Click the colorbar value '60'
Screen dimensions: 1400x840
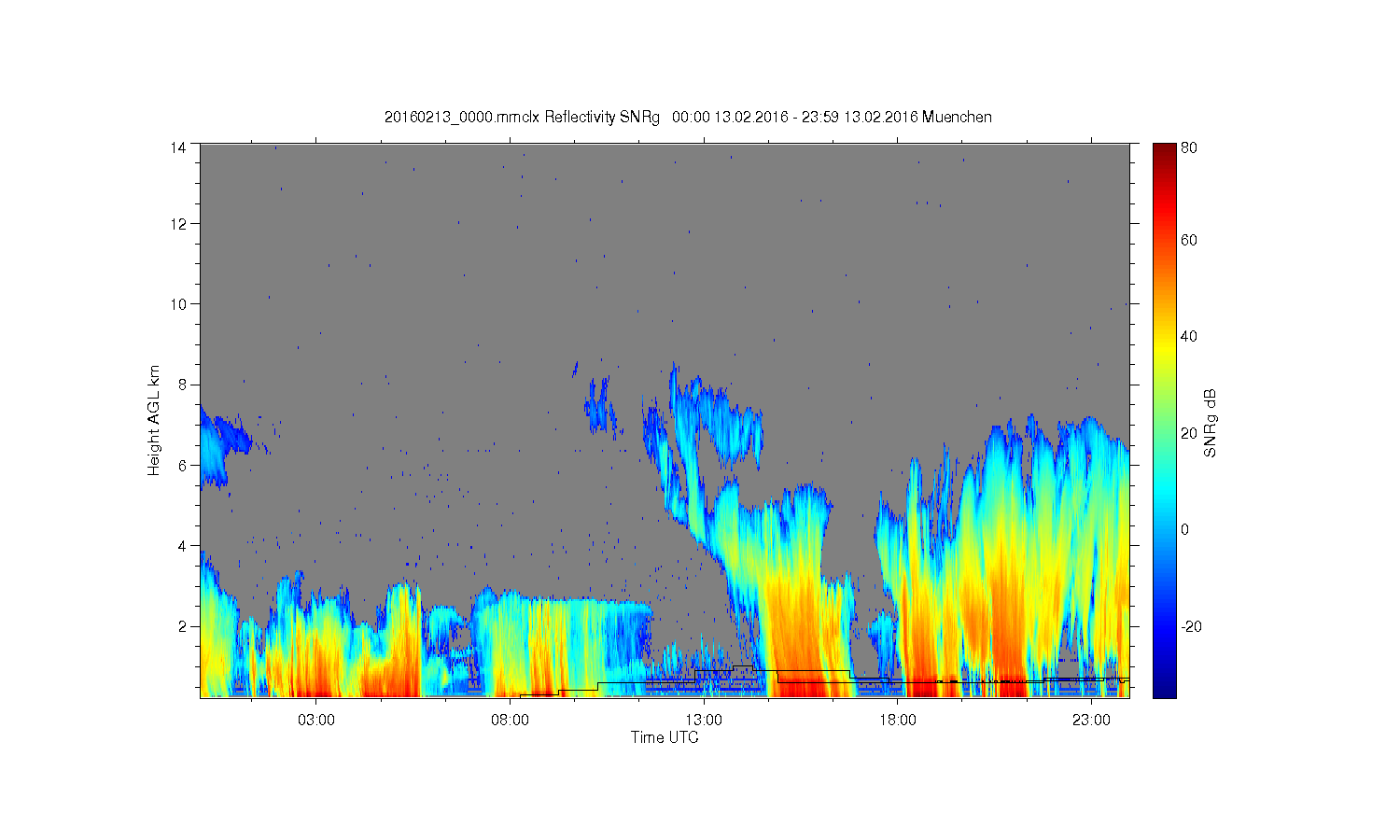coord(1189,240)
